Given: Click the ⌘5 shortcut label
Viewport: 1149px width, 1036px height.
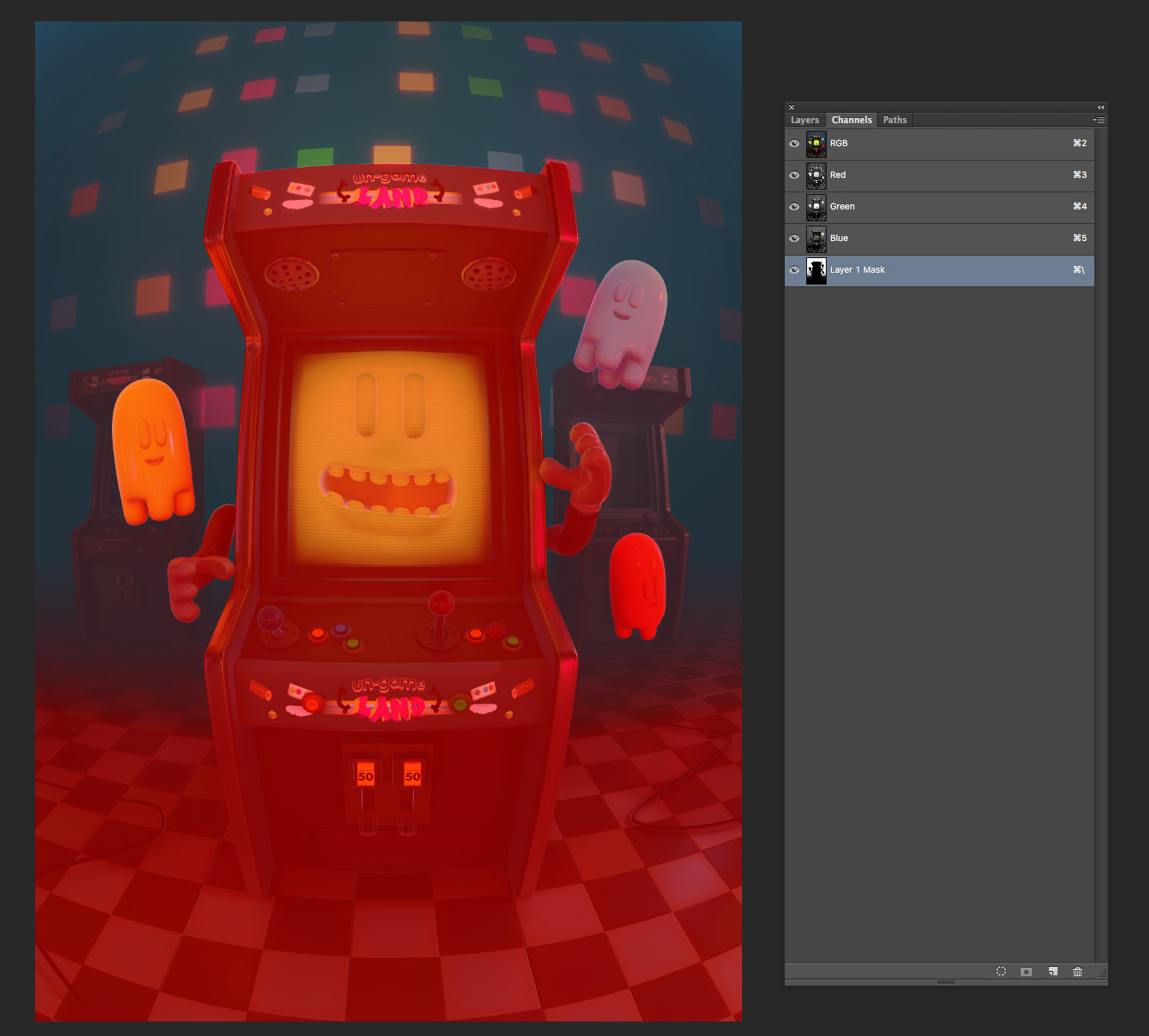Looking at the screenshot, I should point(1080,238).
